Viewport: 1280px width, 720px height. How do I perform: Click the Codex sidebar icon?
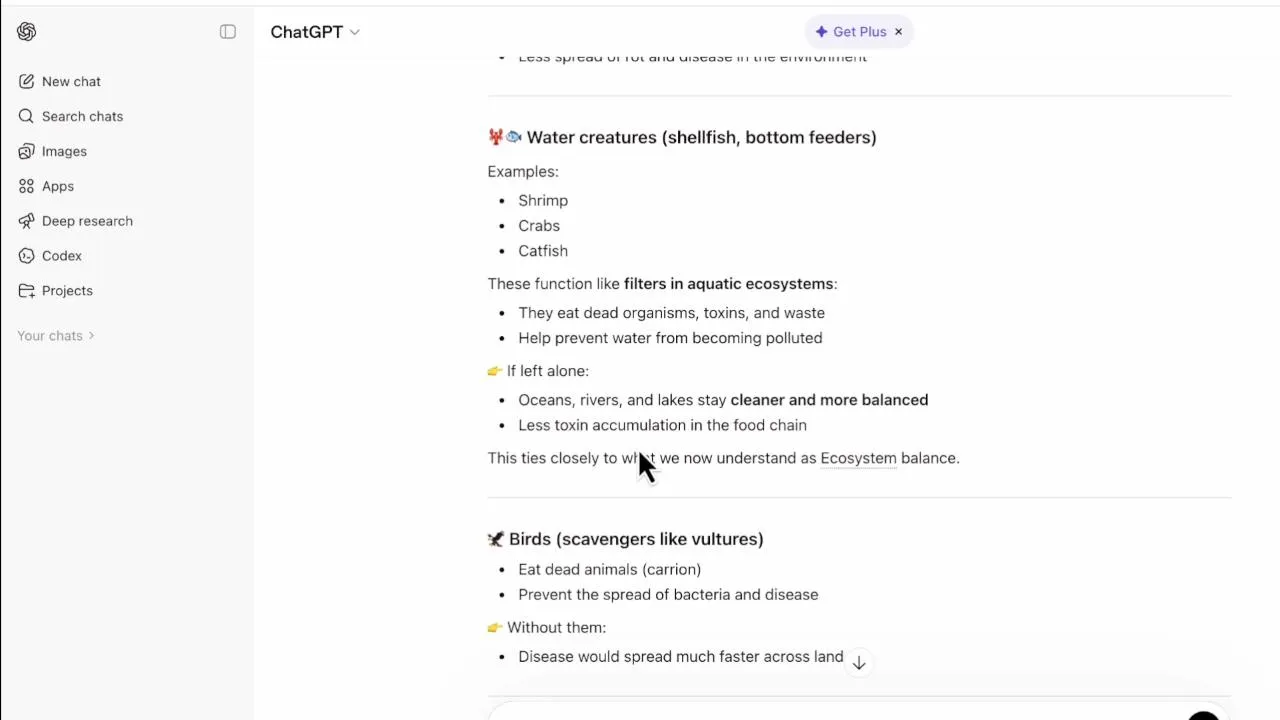27,256
